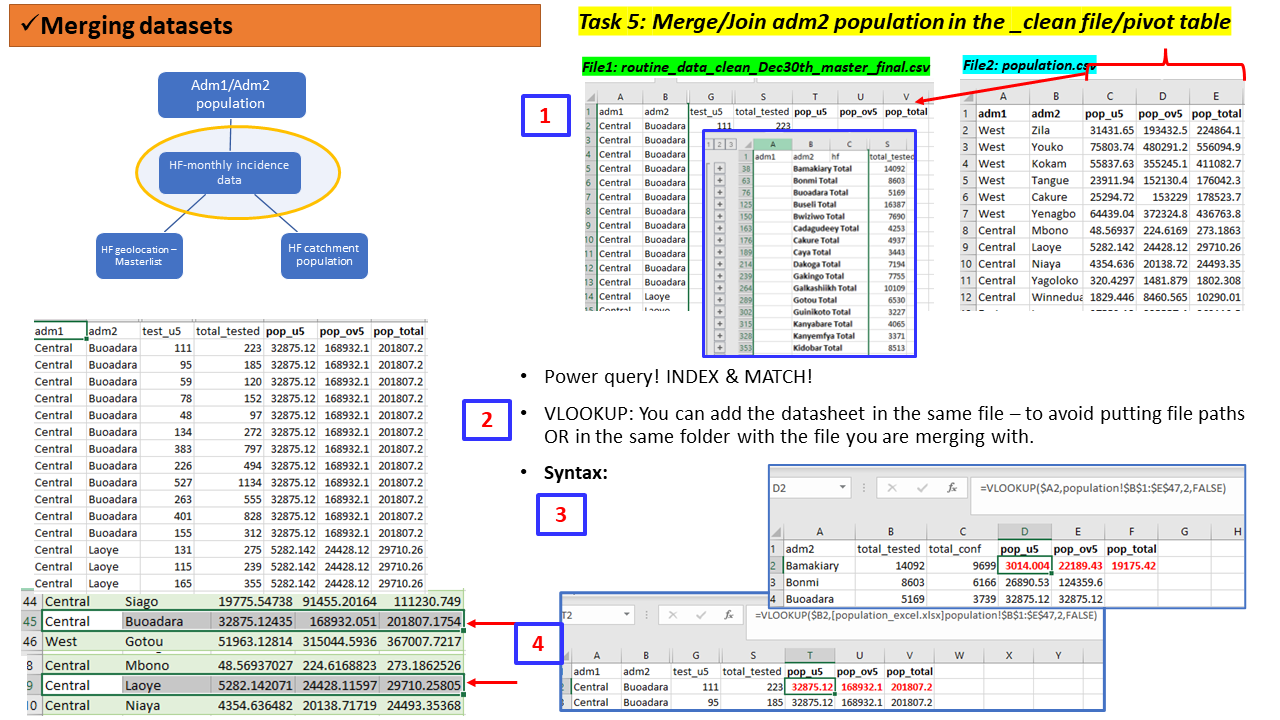Click the select-all corner in the population.csv sheet

968,96
